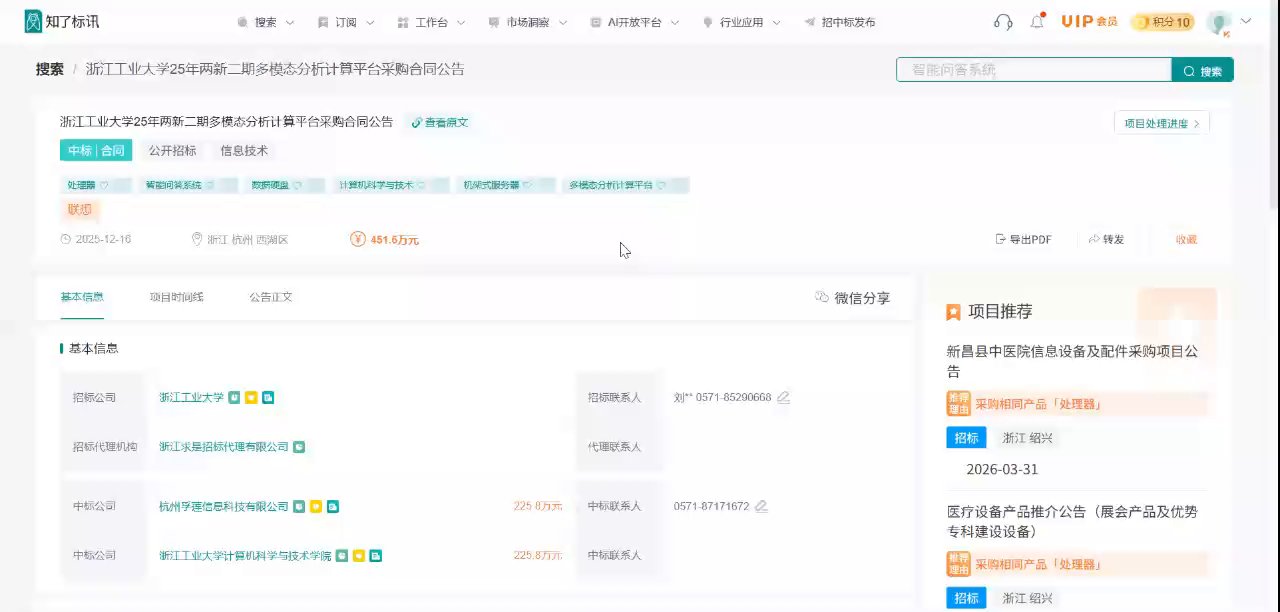
Task: Toggle heart on the 智能问答系统 tag
Action: (x=210, y=185)
